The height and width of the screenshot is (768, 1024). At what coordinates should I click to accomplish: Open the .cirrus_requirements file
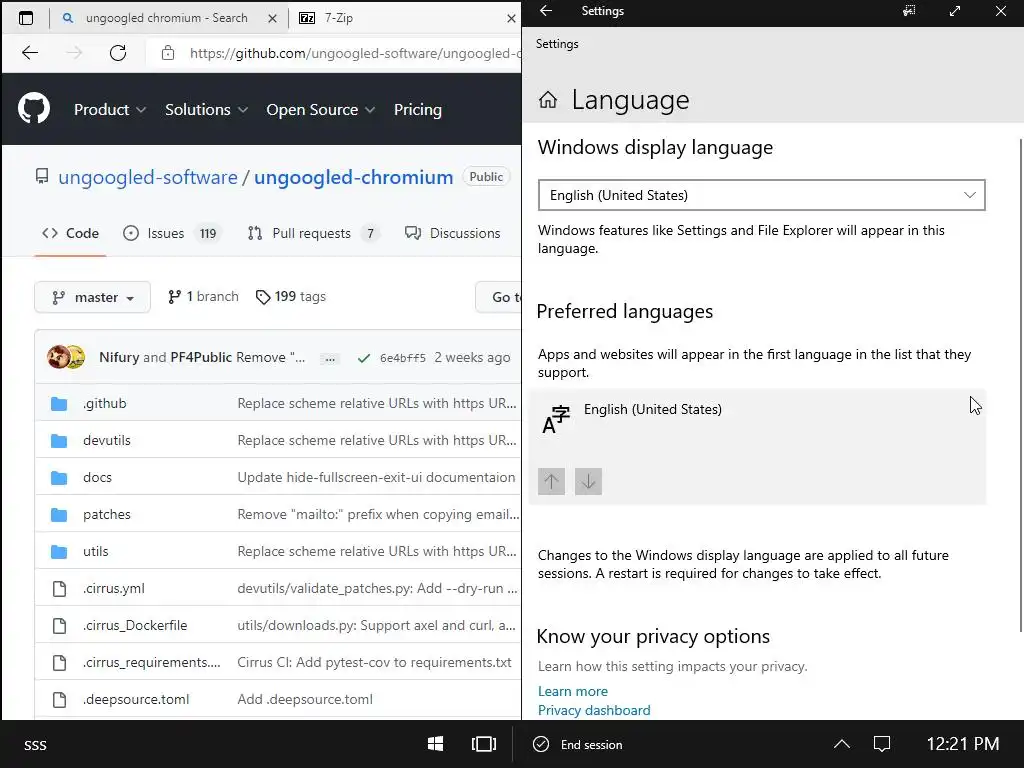pyautogui.click(x=152, y=662)
